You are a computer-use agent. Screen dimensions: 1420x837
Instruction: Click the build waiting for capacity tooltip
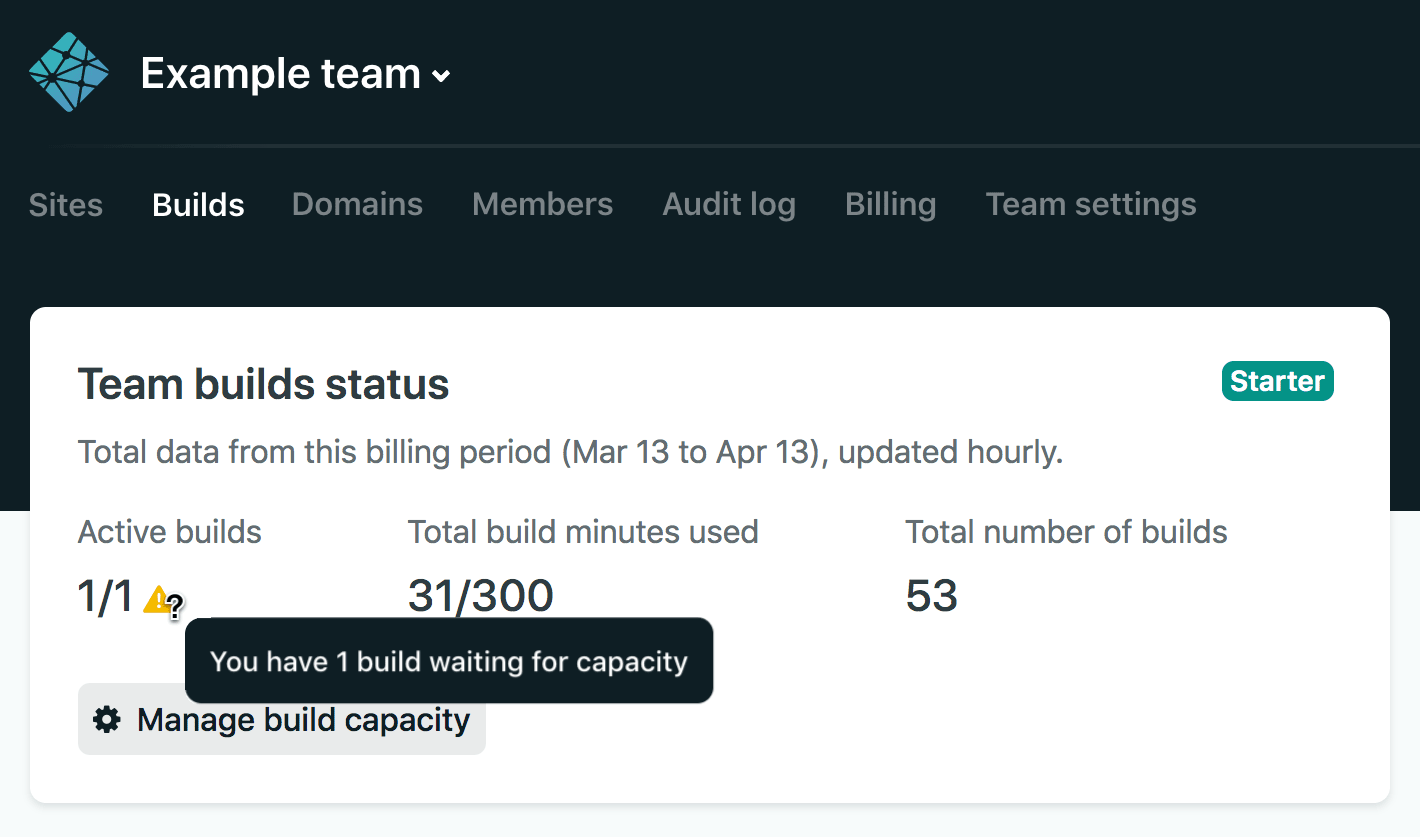(449, 661)
